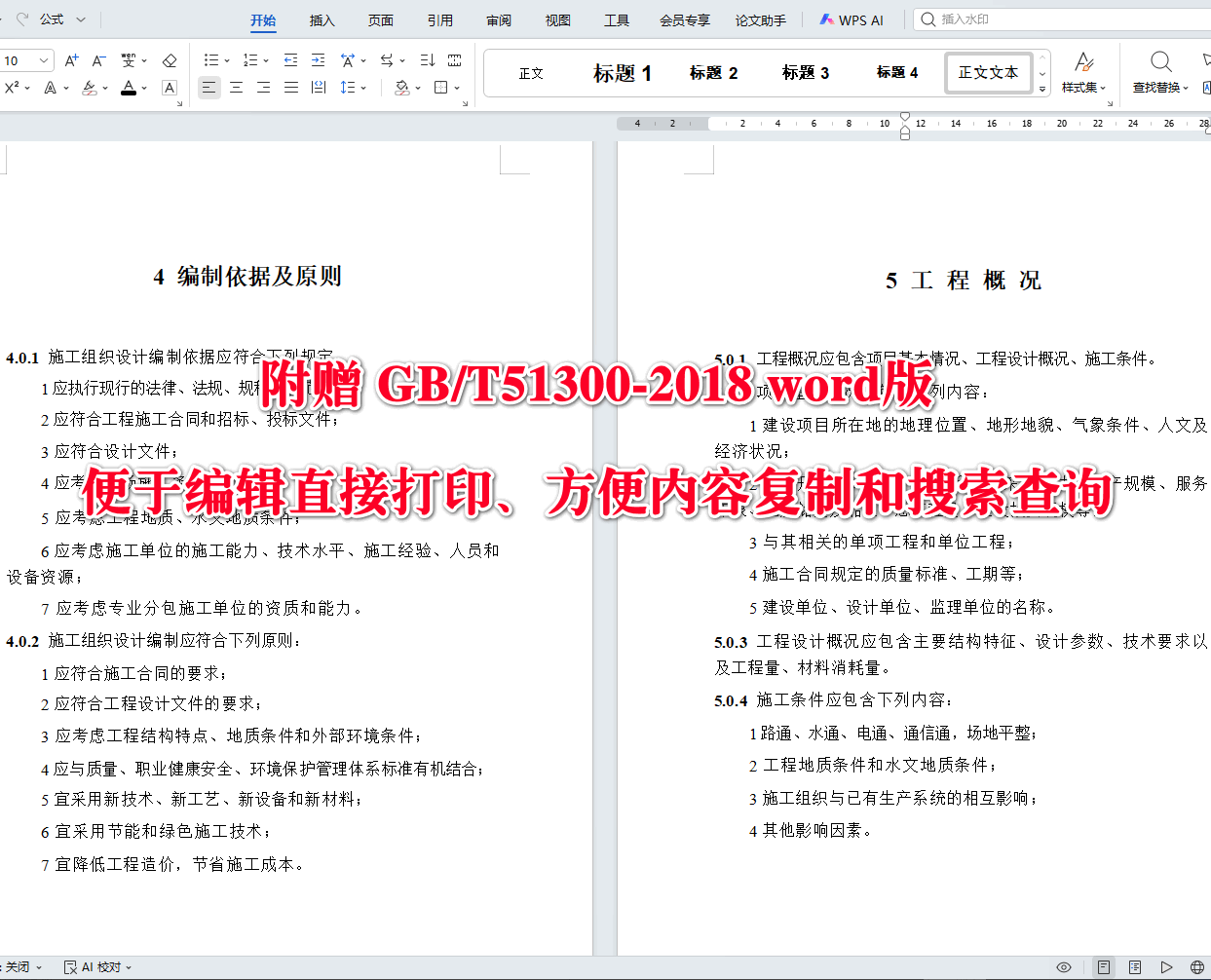This screenshot has width=1211, height=980.
Task: Apply superscript X² formatting
Action: (x=12, y=88)
